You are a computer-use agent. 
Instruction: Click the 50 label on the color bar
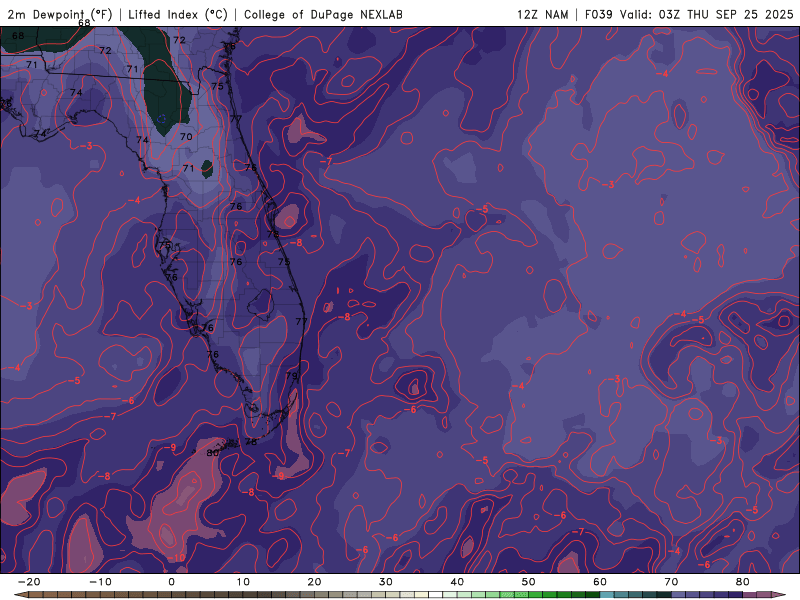tap(529, 582)
